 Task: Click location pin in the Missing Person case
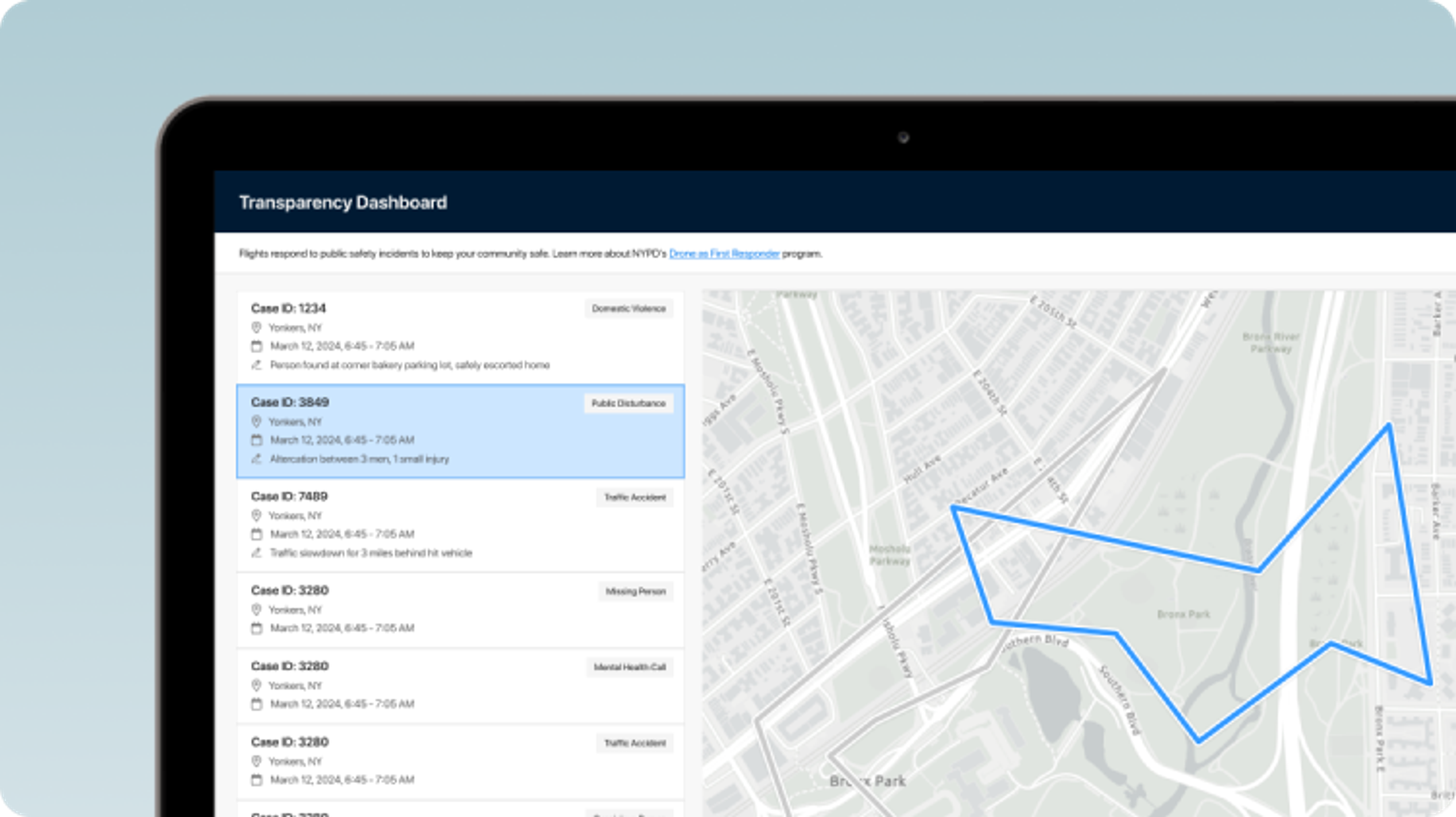point(256,610)
